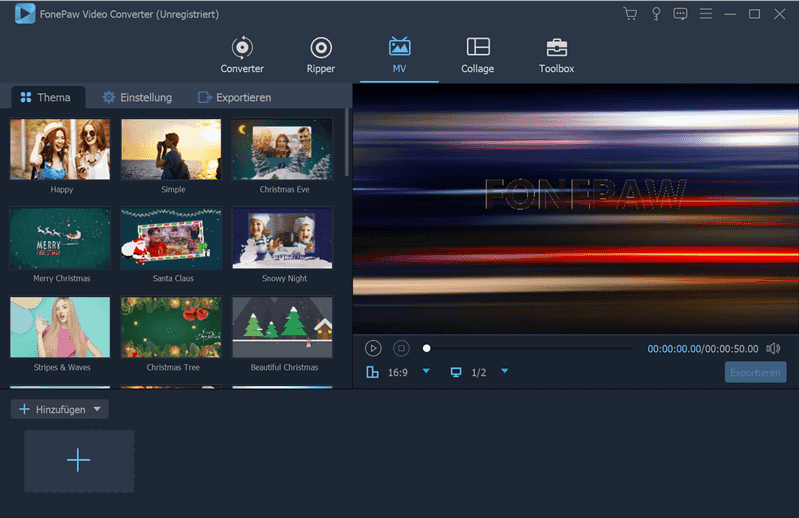Select the Snowy Night theme thumbnail
This screenshot has width=799, height=518.
coord(282,238)
